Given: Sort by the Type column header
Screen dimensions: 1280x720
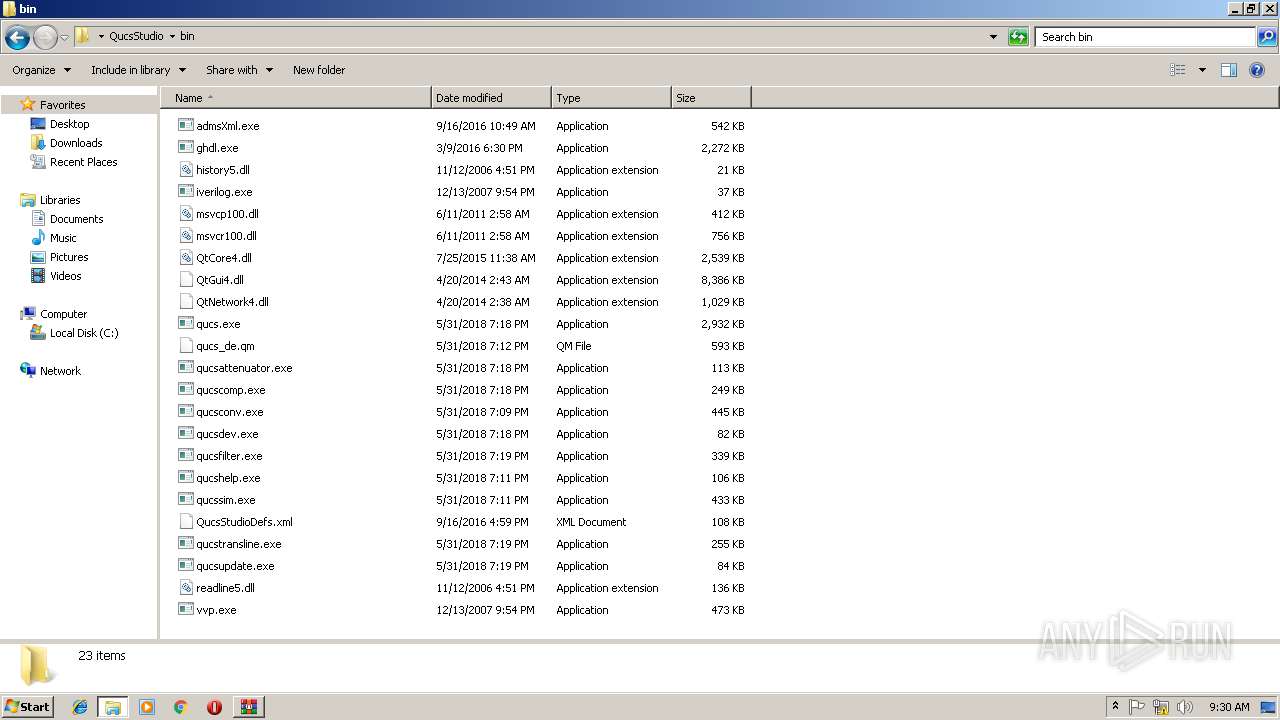Looking at the screenshot, I should coord(610,98).
